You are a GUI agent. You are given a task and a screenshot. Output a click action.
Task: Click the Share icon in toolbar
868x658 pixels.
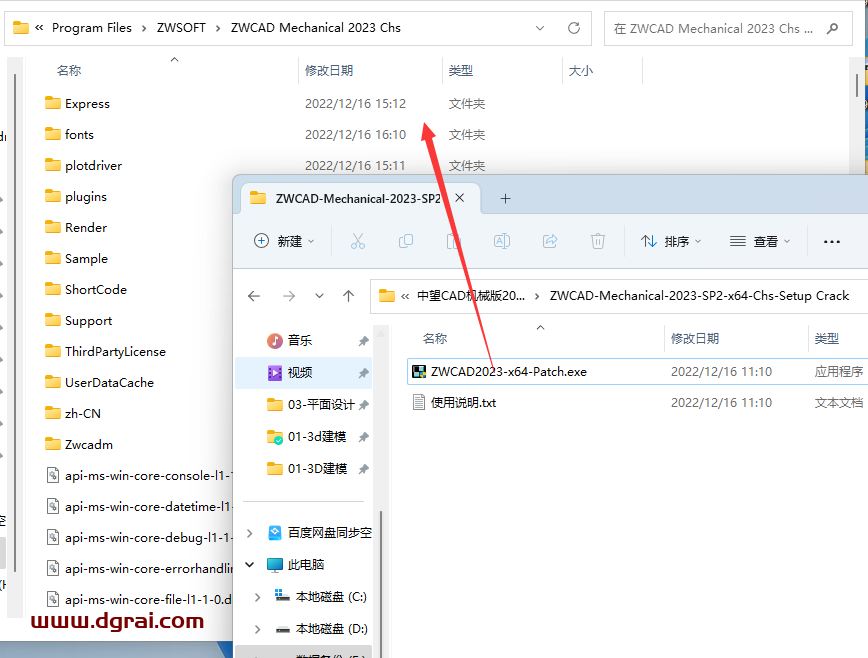click(550, 241)
